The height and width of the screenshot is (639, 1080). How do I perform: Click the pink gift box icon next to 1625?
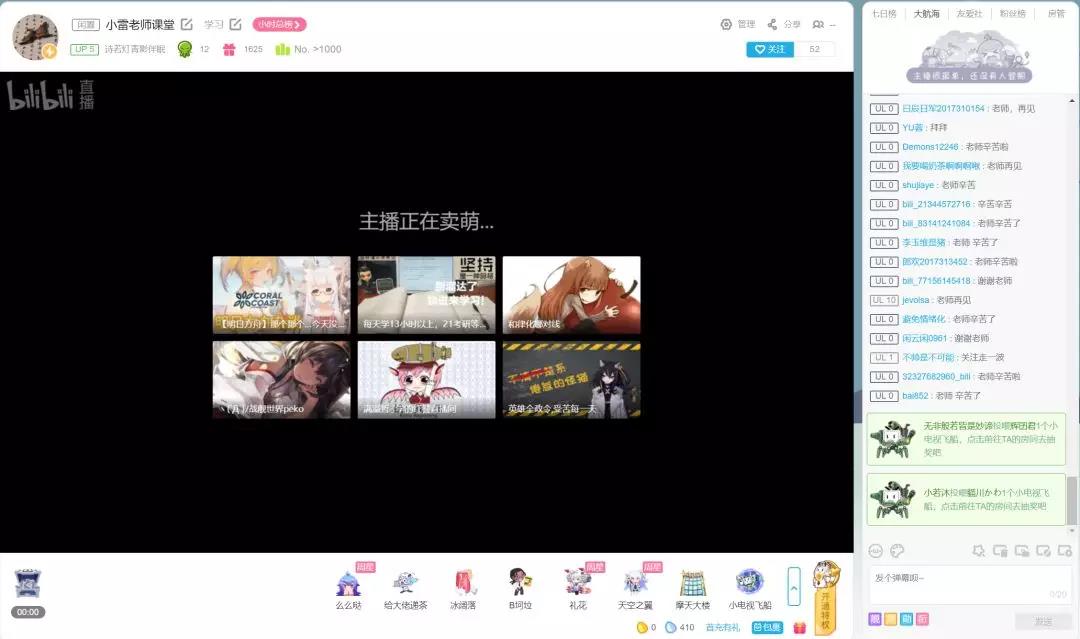point(229,49)
